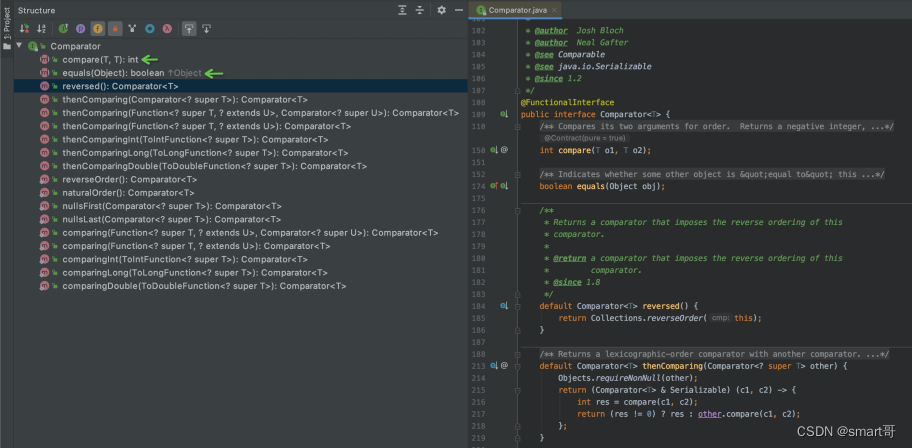This screenshot has height=448, width=912.
Task: Select comparingLong row in Structure
Action: [x=241, y=273]
